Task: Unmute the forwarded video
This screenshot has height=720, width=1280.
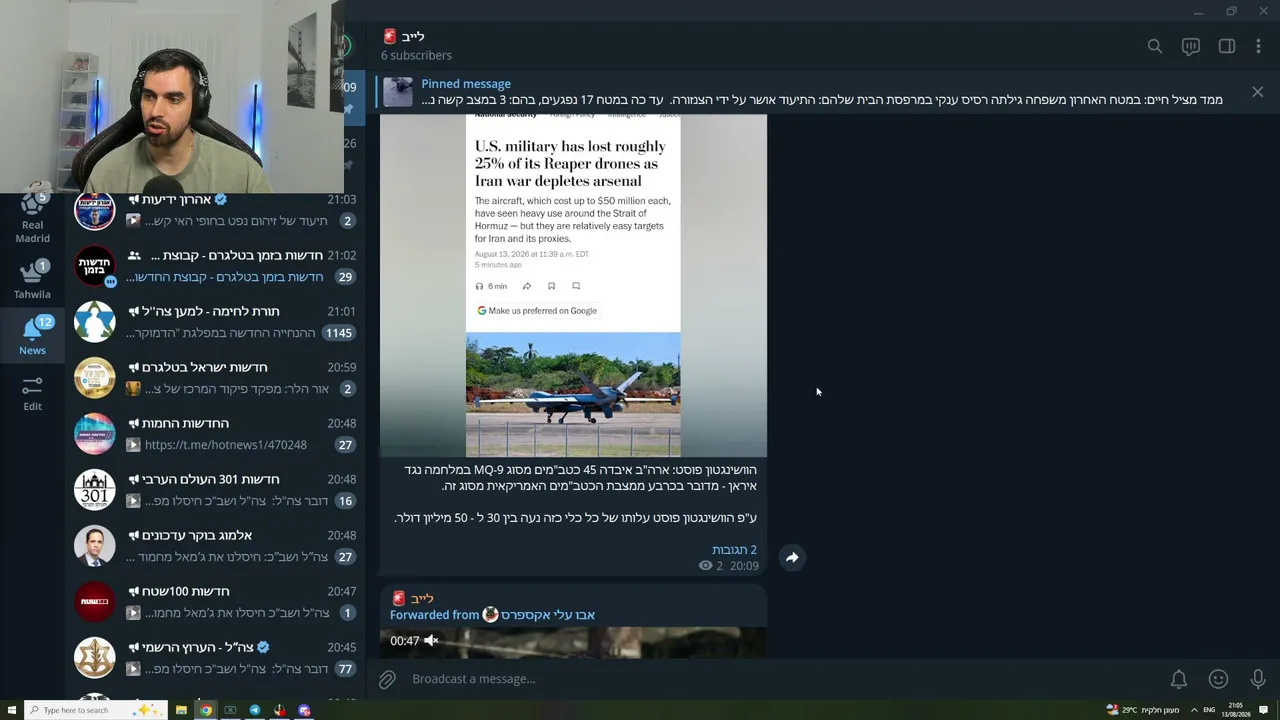Action: [x=431, y=641]
